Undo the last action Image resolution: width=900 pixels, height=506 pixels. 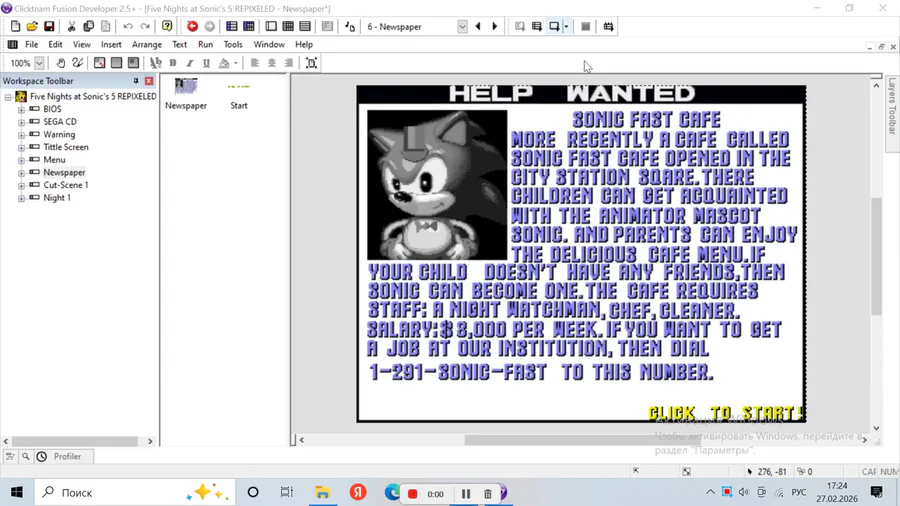pyautogui.click(x=127, y=26)
